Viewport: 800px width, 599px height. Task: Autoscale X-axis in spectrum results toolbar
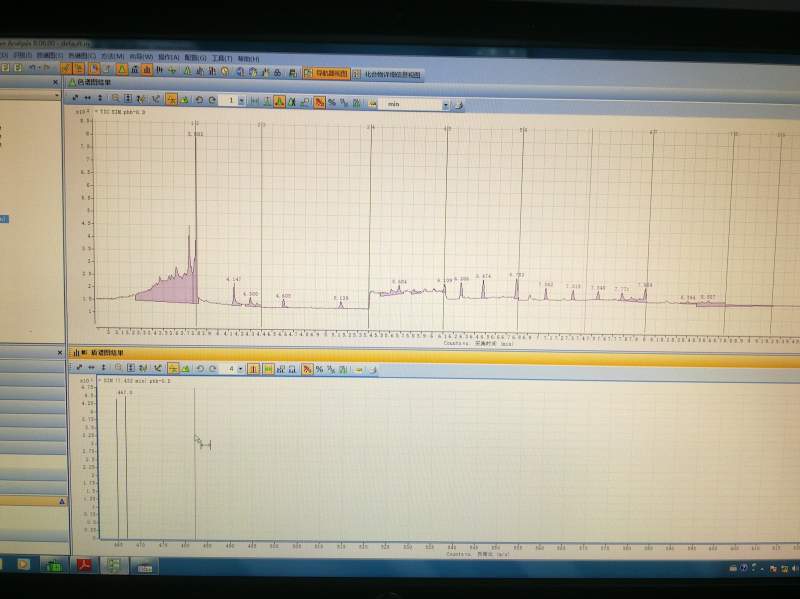(91, 367)
